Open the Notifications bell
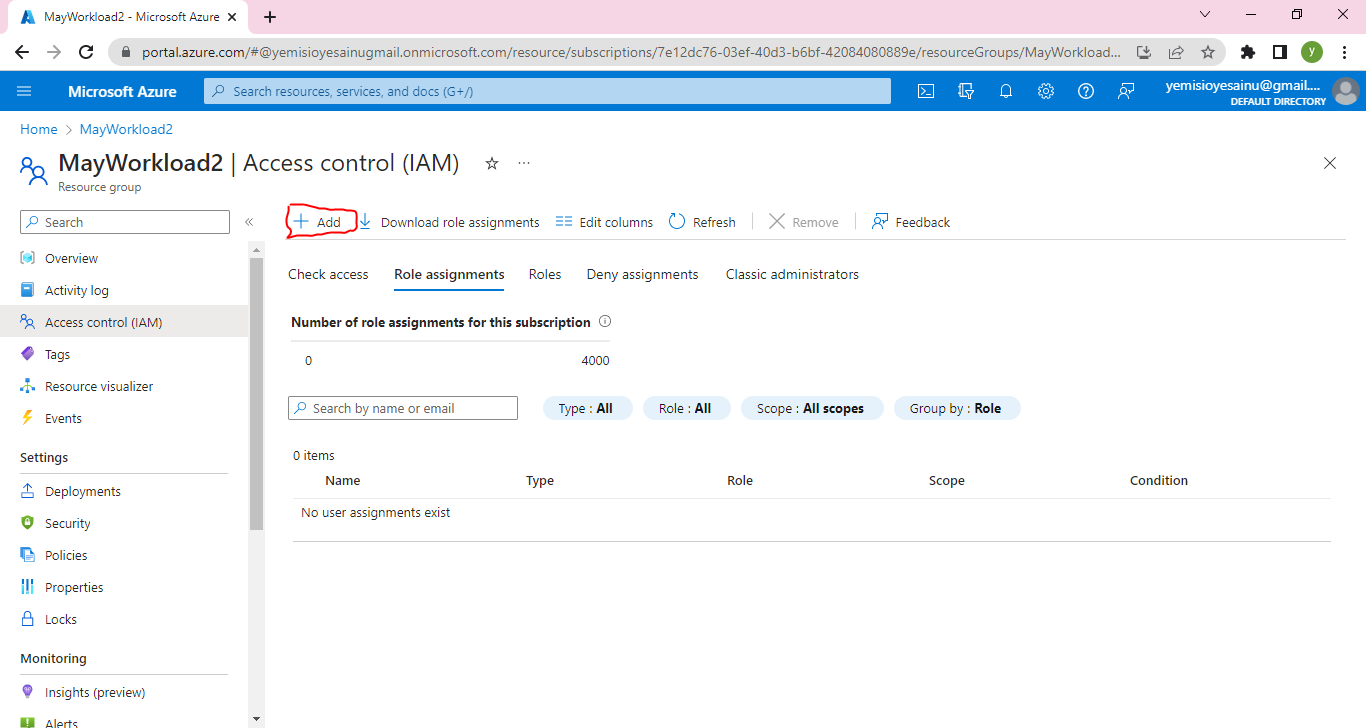 [1006, 91]
